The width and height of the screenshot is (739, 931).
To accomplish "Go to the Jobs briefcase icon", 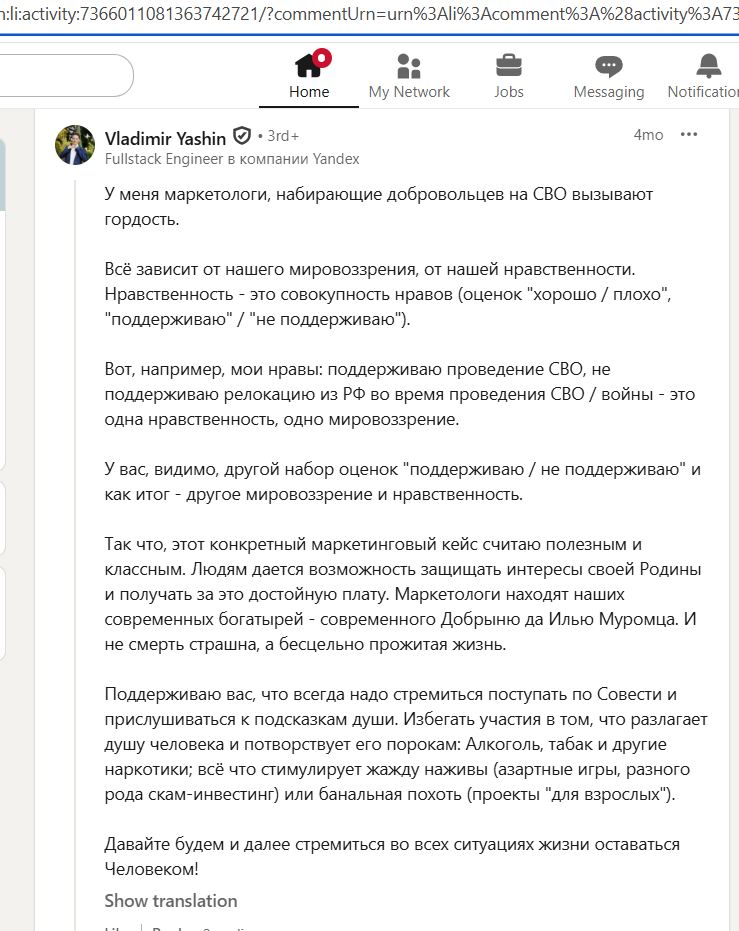I will click(x=509, y=67).
